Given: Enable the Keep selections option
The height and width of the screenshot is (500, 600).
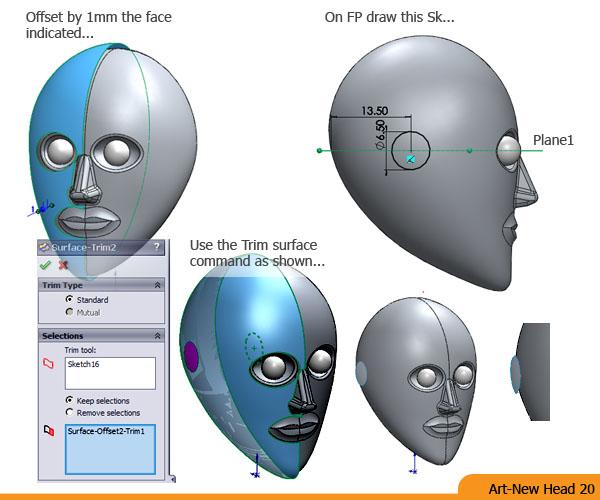Looking at the screenshot, I should click(x=69, y=400).
